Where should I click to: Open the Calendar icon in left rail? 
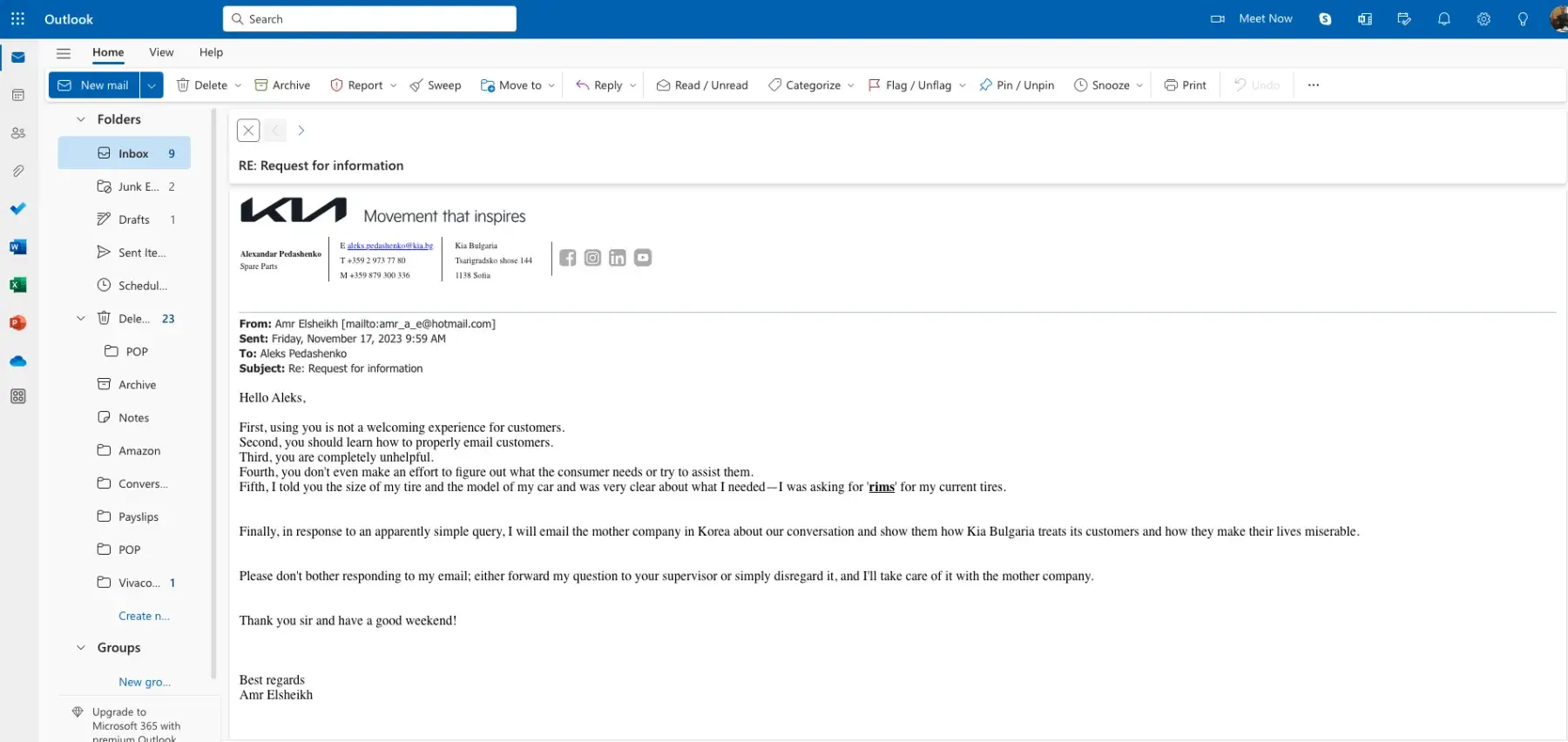(18, 95)
